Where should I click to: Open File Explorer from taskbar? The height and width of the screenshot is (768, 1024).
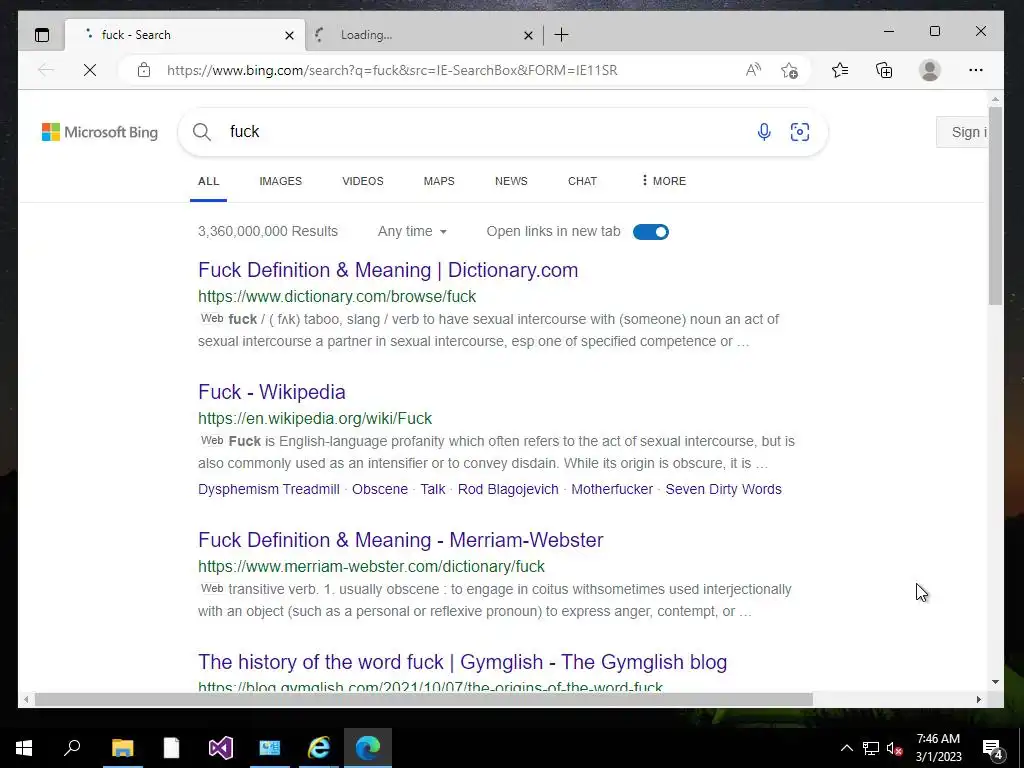tap(122, 748)
